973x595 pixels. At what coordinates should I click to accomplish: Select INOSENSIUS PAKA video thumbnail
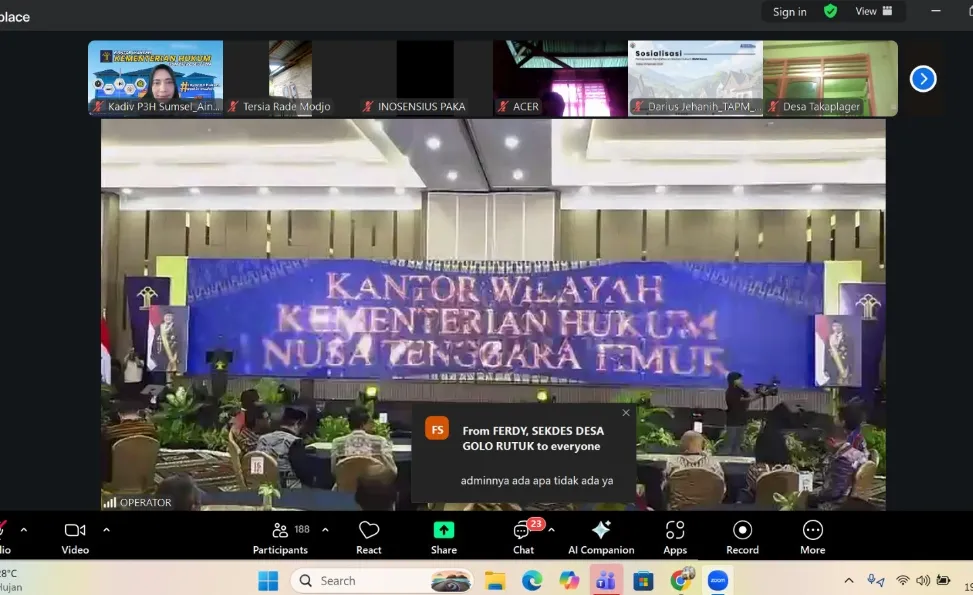click(x=425, y=78)
